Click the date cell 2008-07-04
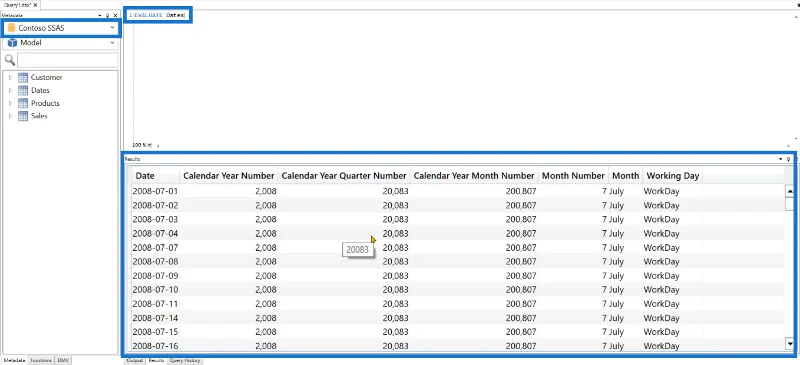 pos(155,233)
